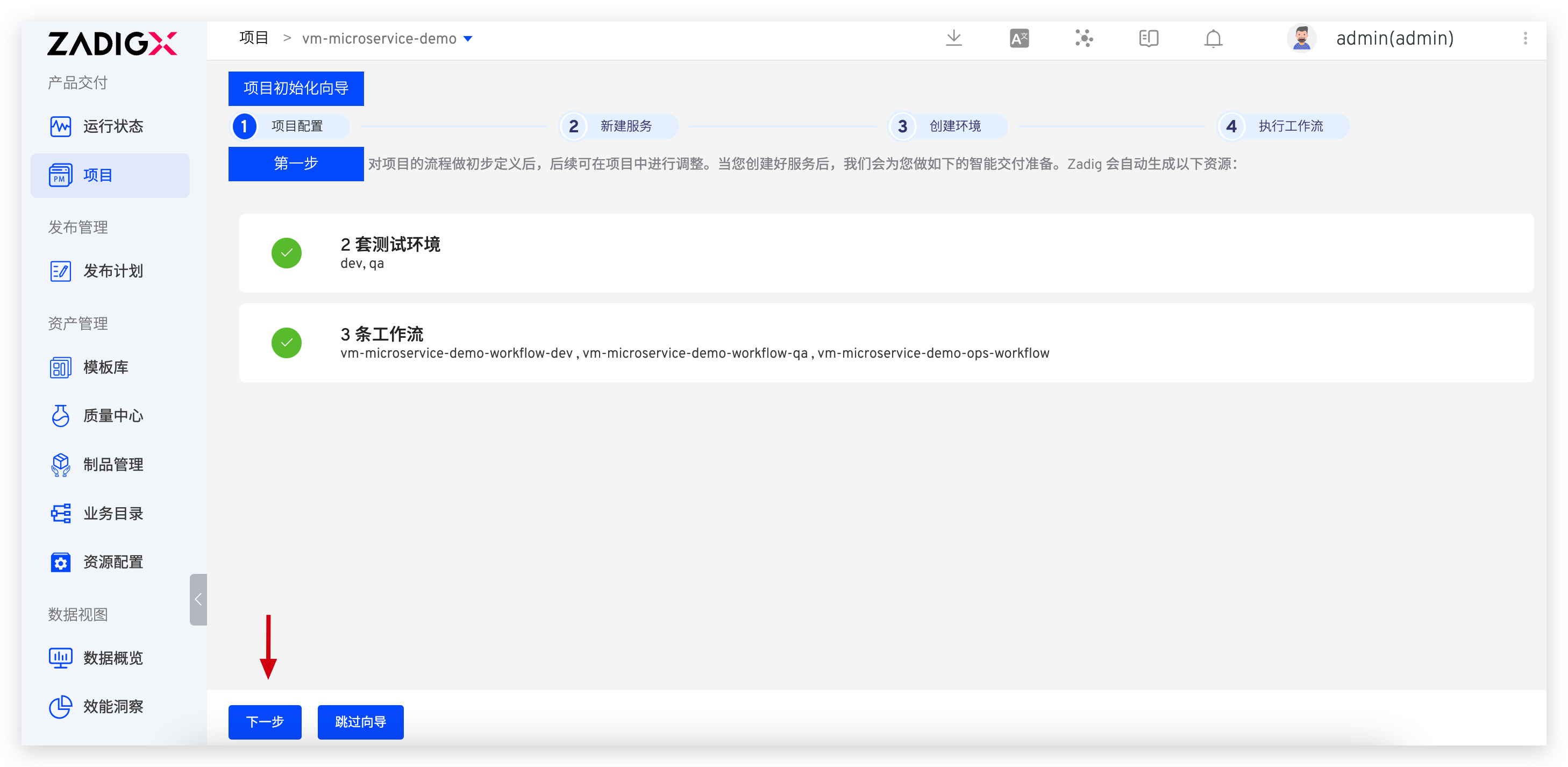1568x767 pixels.
Task: Click the admin user avatar
Action: pos(1301,38)
